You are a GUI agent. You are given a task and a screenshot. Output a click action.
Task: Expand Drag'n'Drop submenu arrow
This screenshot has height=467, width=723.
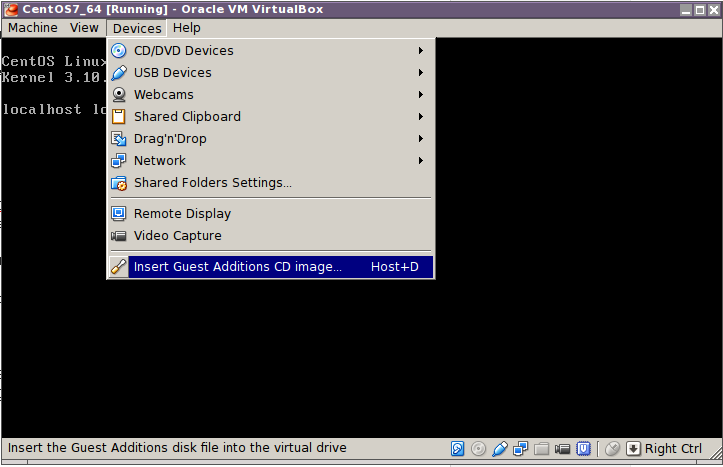421,139
